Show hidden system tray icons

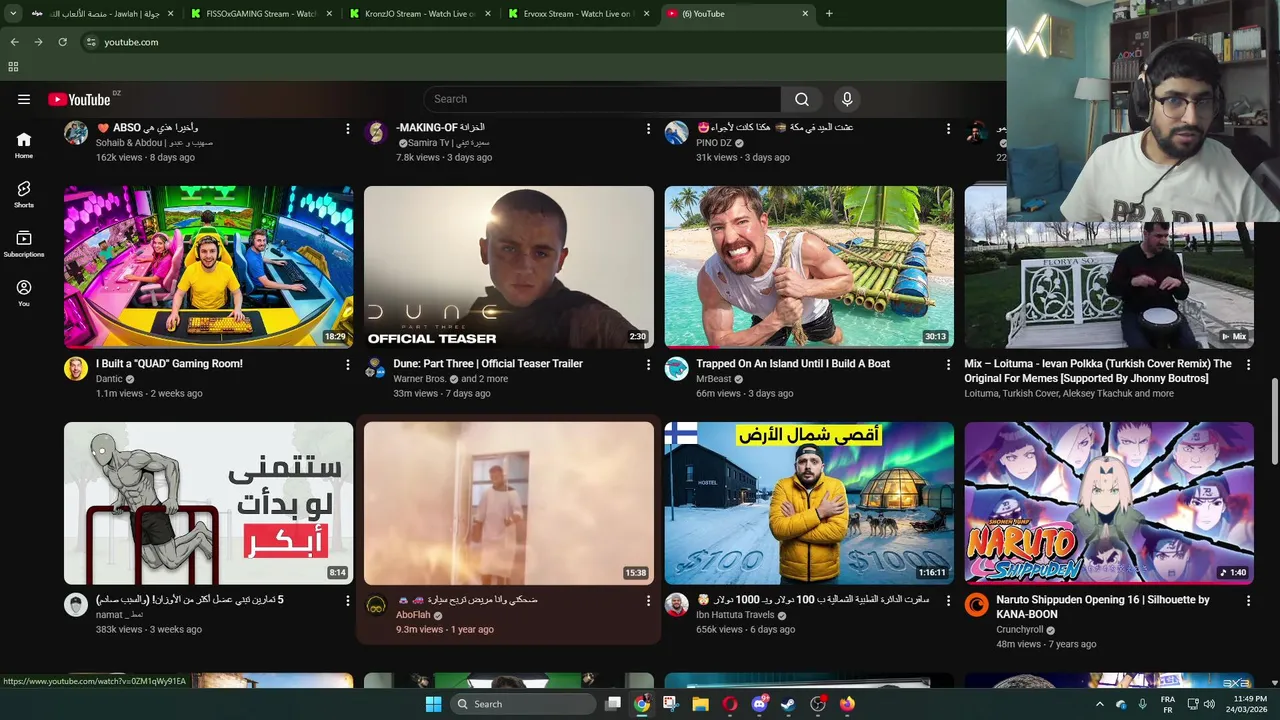(x=1099, y=704)
